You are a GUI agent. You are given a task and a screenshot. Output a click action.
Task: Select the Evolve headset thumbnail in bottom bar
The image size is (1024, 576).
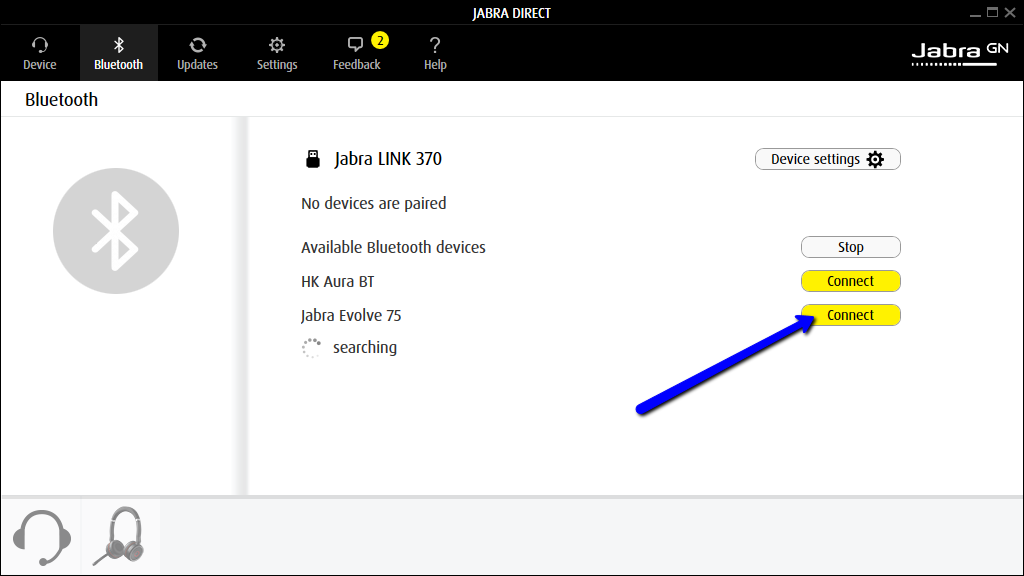pos(120,537)
